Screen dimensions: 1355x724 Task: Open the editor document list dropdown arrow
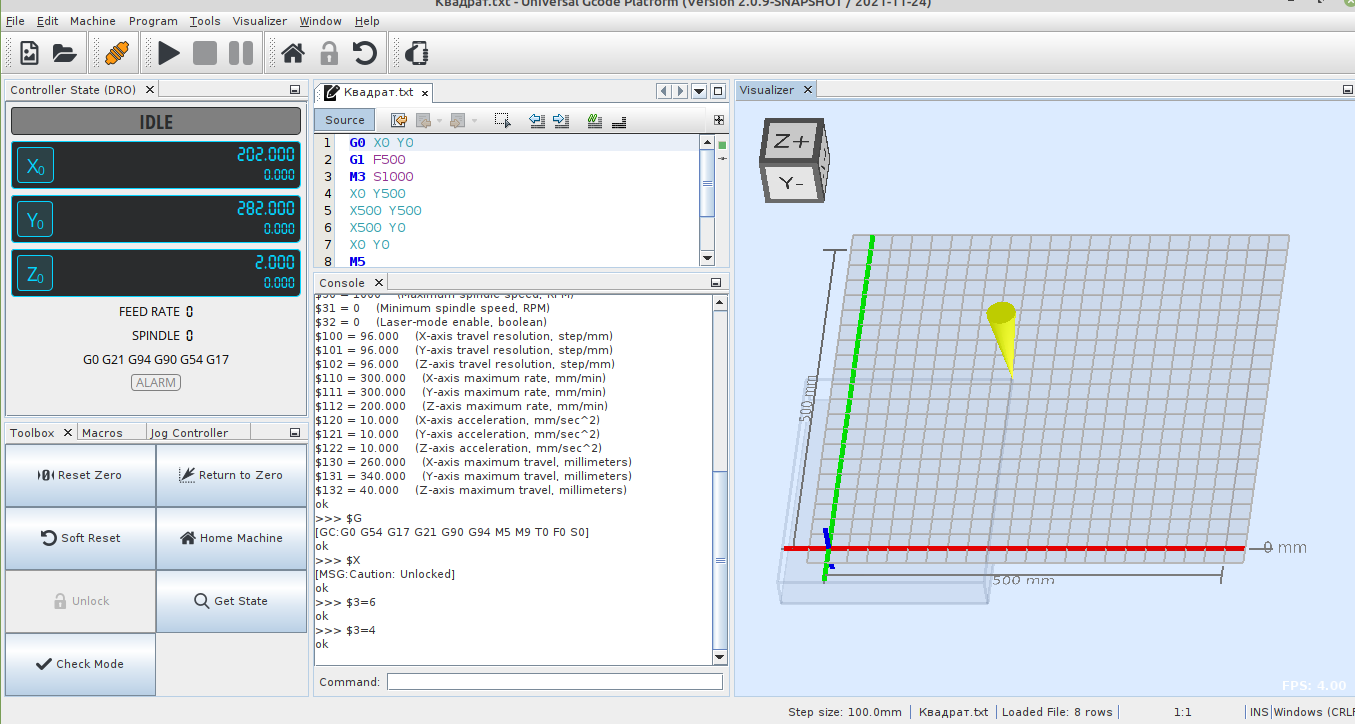click(x=699, y=91)
